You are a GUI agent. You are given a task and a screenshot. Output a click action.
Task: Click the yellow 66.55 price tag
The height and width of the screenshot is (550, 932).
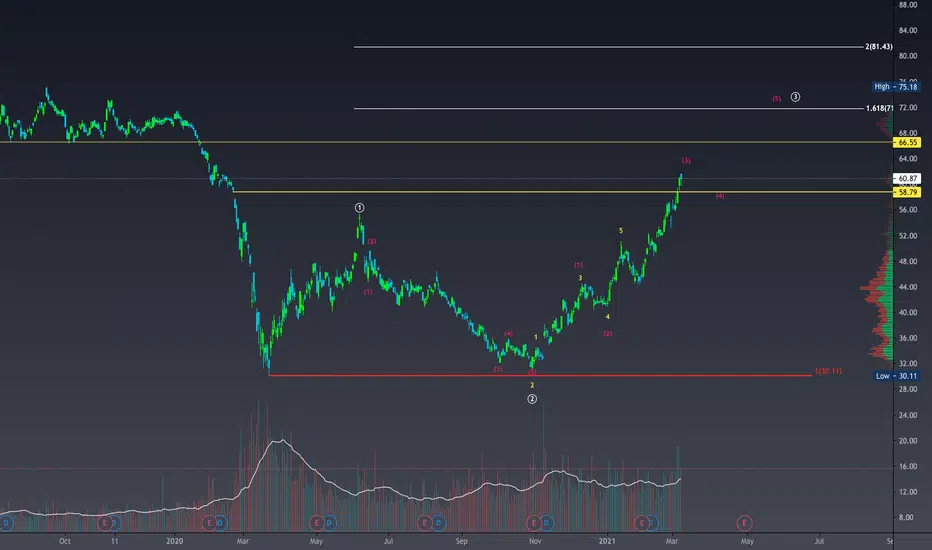coord(907,143)
